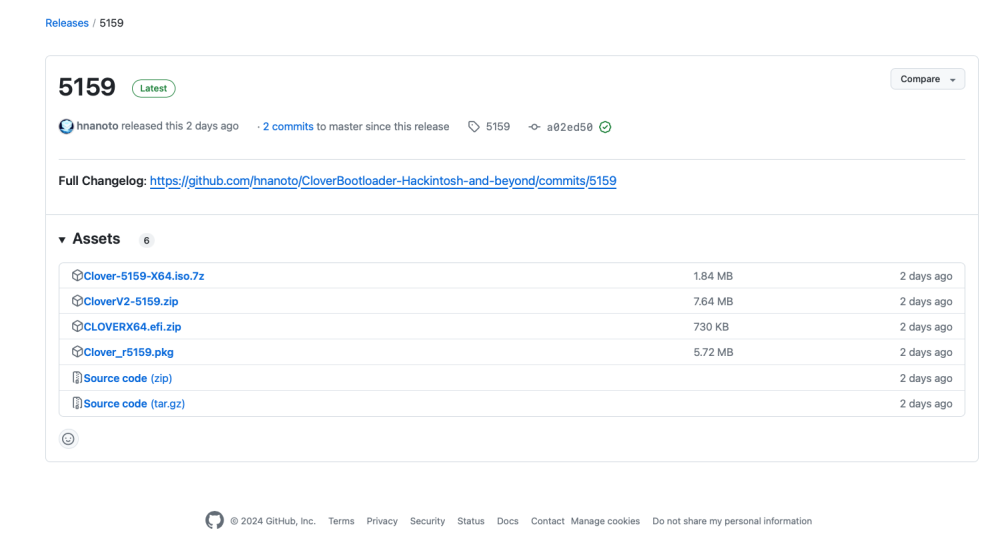Click file icon for Source code (tar.gz)
The image size is (1000, 553).
(77, 403)
